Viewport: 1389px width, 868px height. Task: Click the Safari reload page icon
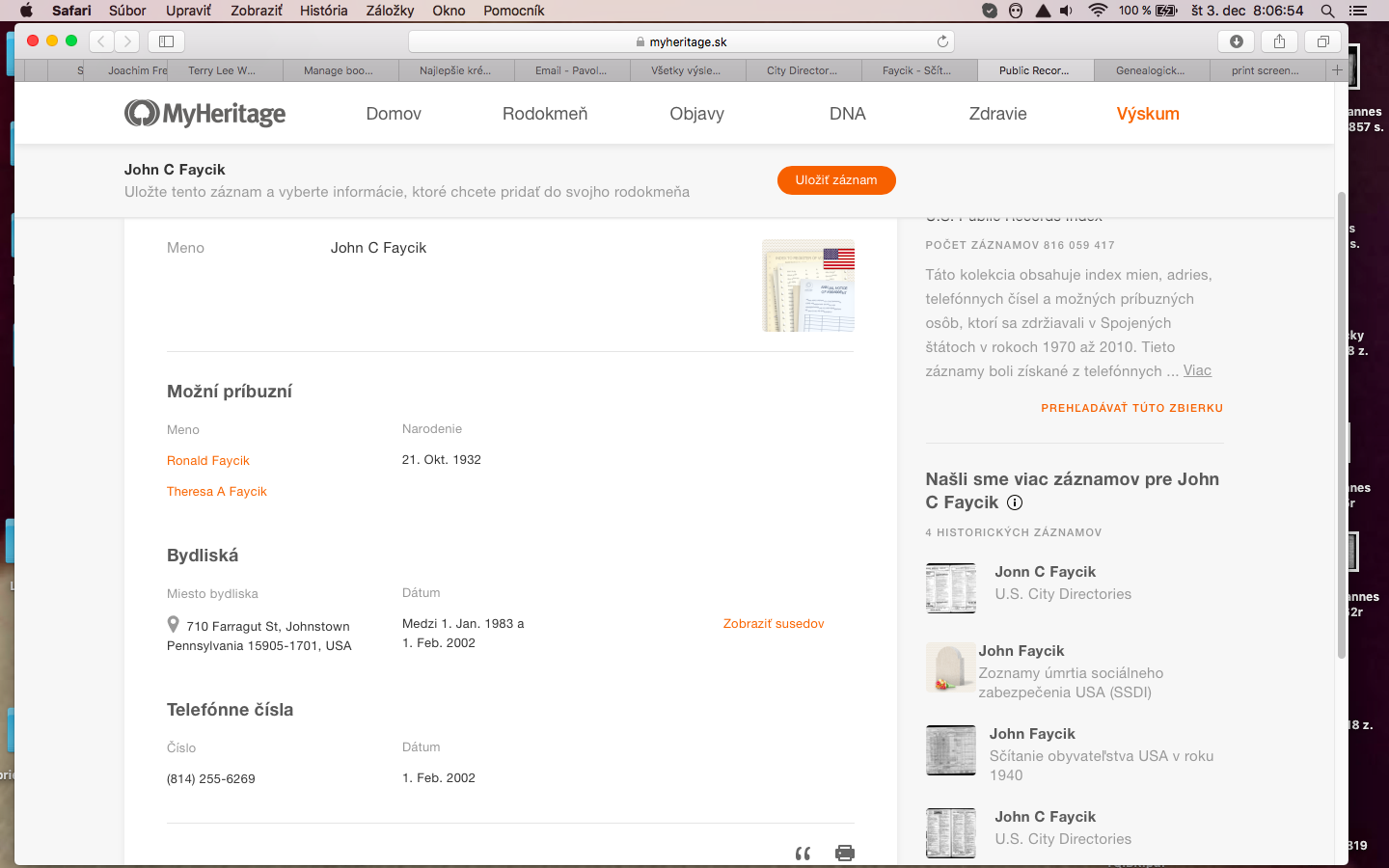pyautogui.click(x=942, y=41)
